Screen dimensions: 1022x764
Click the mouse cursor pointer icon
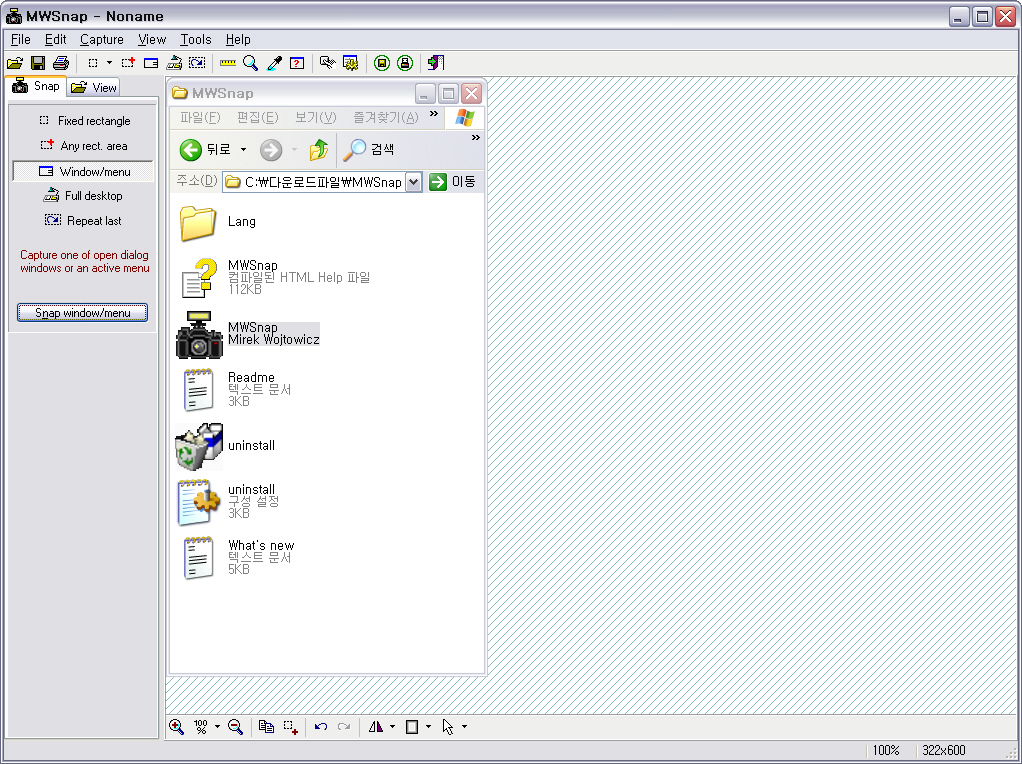pyautogui.click(x=448, y=727)
